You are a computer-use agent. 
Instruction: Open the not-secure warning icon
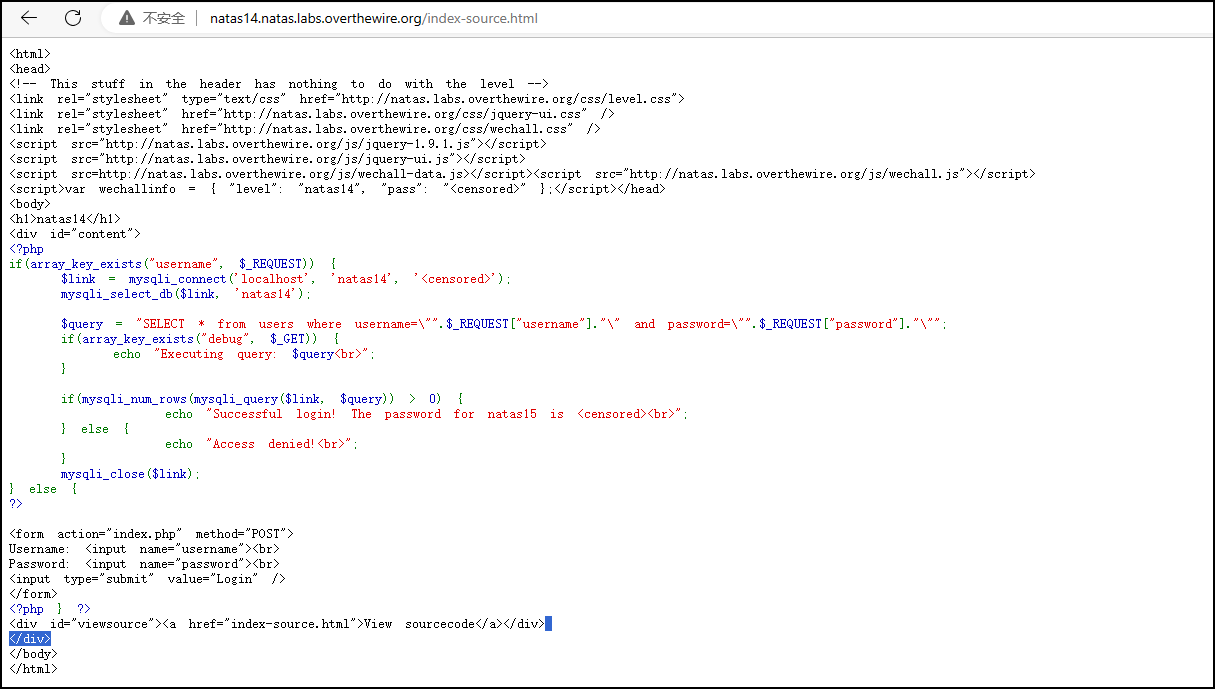click(126, 18)
